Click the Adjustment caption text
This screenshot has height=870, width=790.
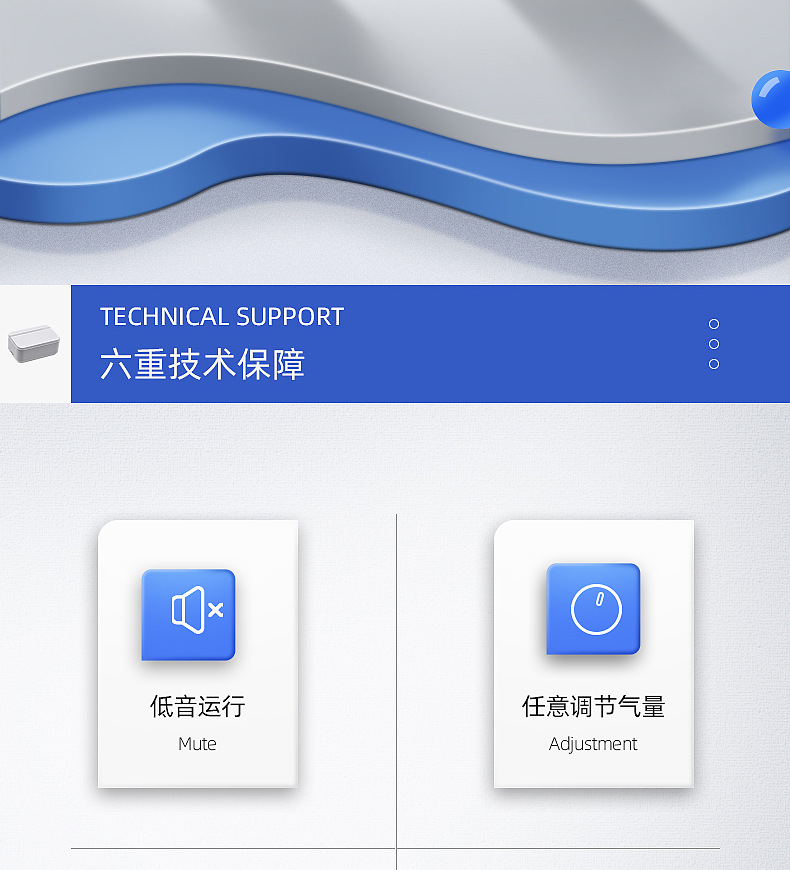point(593,744)
